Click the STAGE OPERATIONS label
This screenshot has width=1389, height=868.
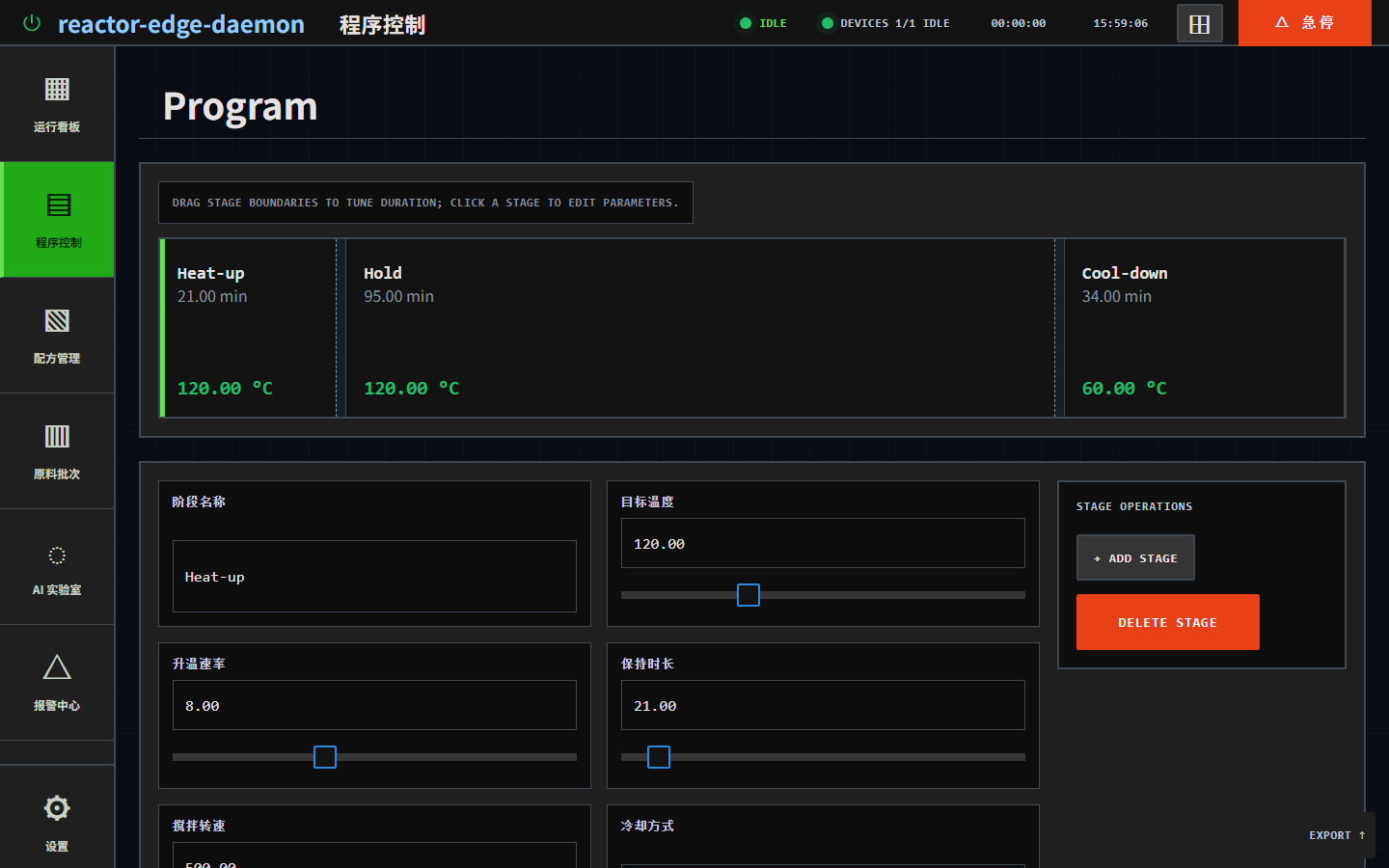pyautogui.click(x=1134, y=506)
